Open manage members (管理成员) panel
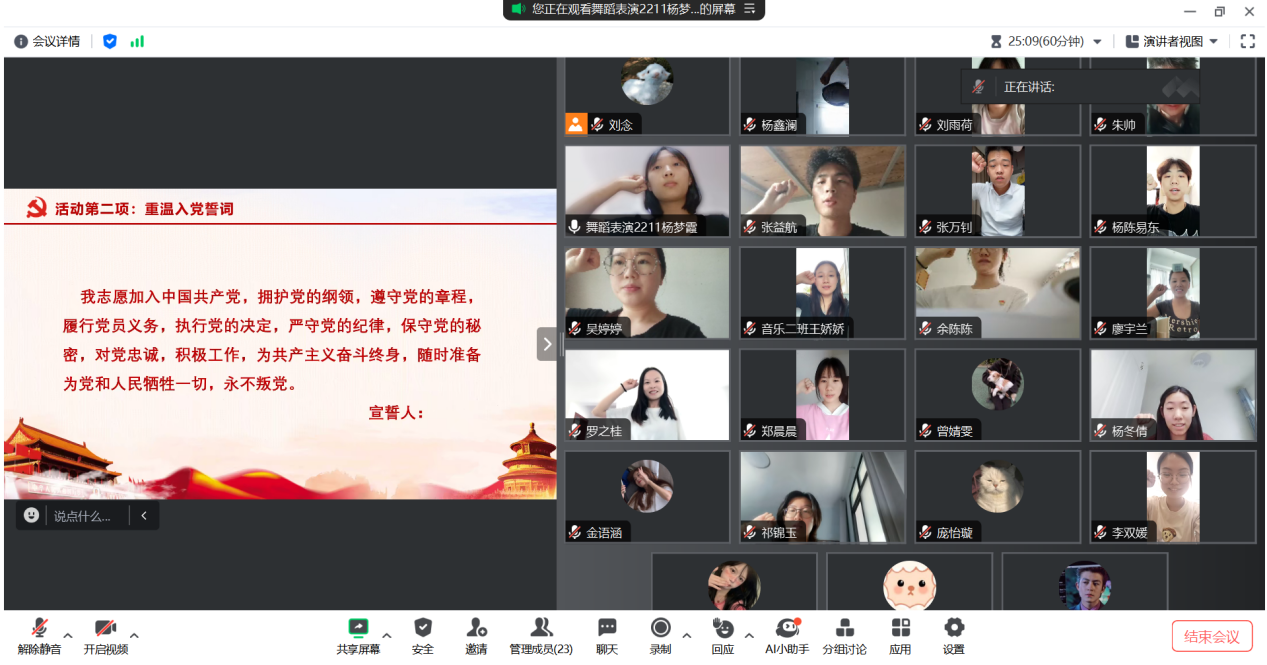Screen dimensions: 1267x665 (541, 634)
